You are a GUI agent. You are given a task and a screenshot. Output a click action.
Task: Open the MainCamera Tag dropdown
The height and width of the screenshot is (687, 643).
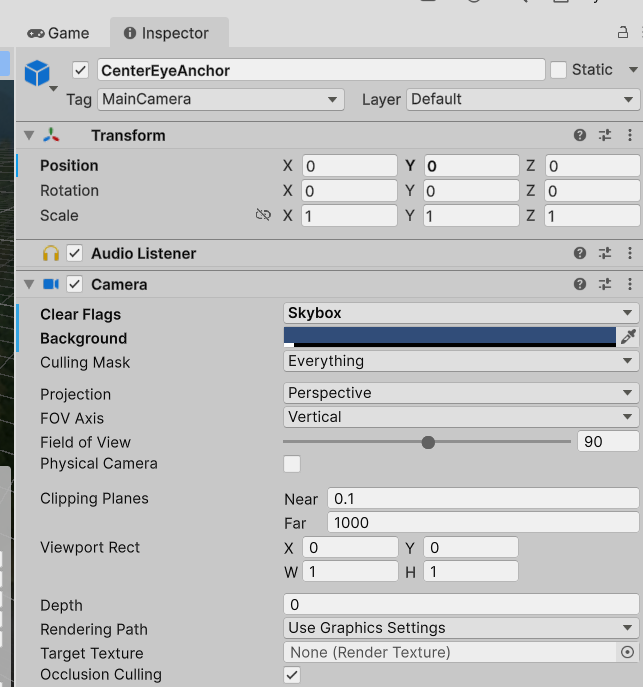tap(221, 99)
